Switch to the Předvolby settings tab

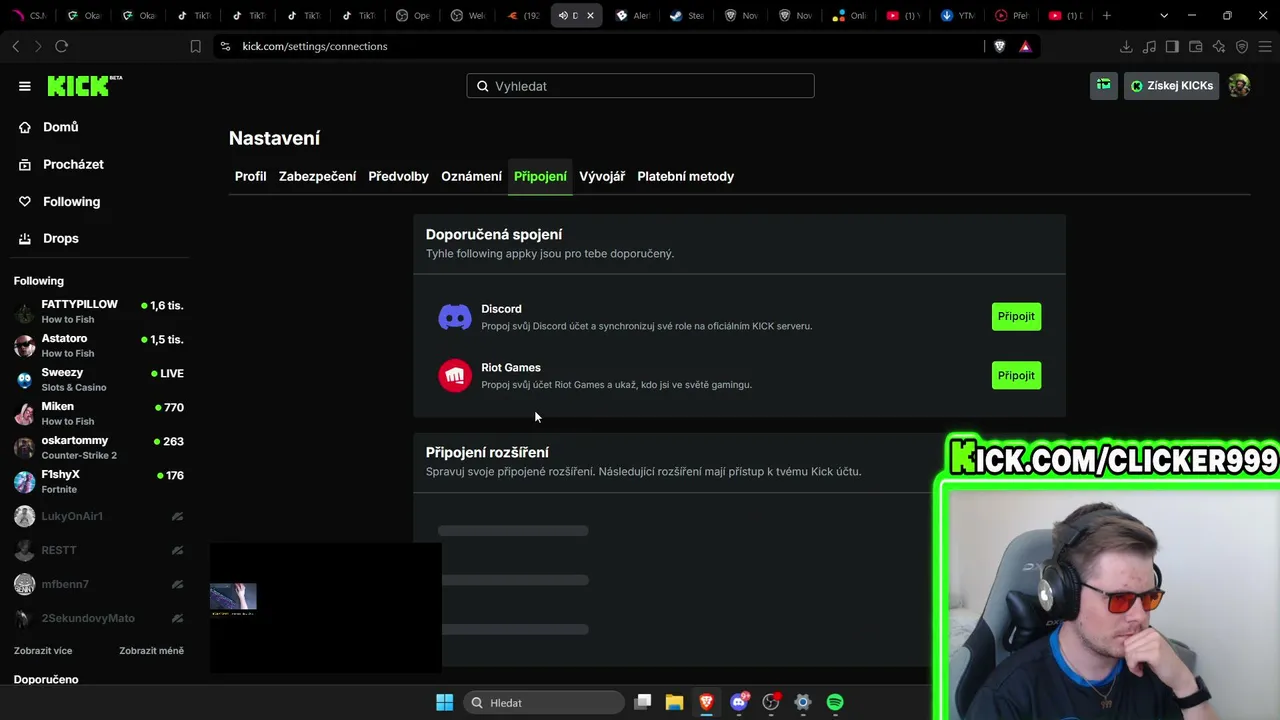pyautogui.click(x=398, y=176)
